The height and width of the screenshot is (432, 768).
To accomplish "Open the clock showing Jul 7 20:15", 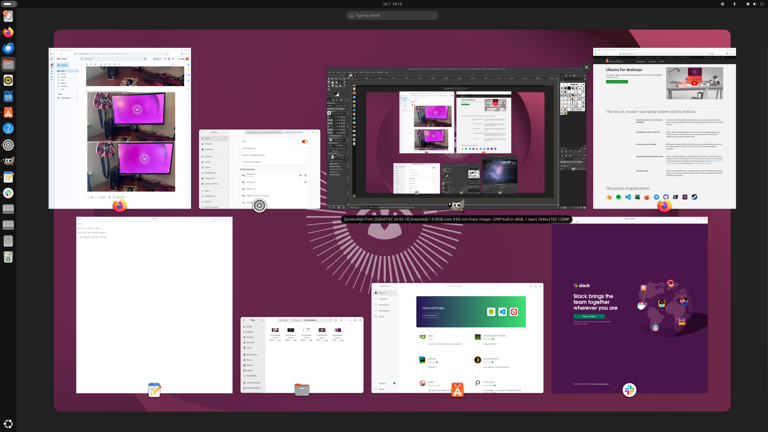I will click(x=392, y=4).
